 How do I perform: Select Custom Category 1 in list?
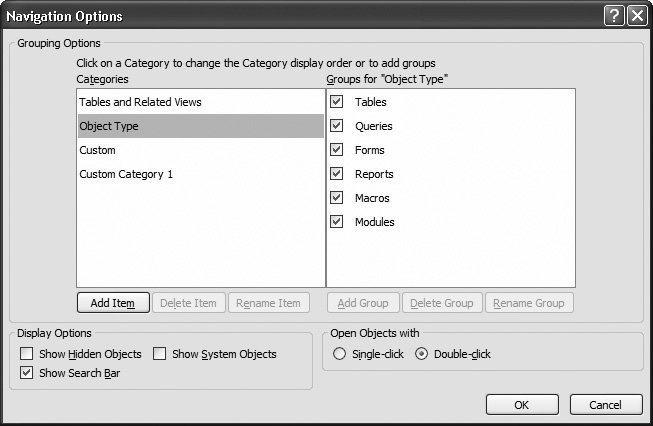[x=126, y=174]
